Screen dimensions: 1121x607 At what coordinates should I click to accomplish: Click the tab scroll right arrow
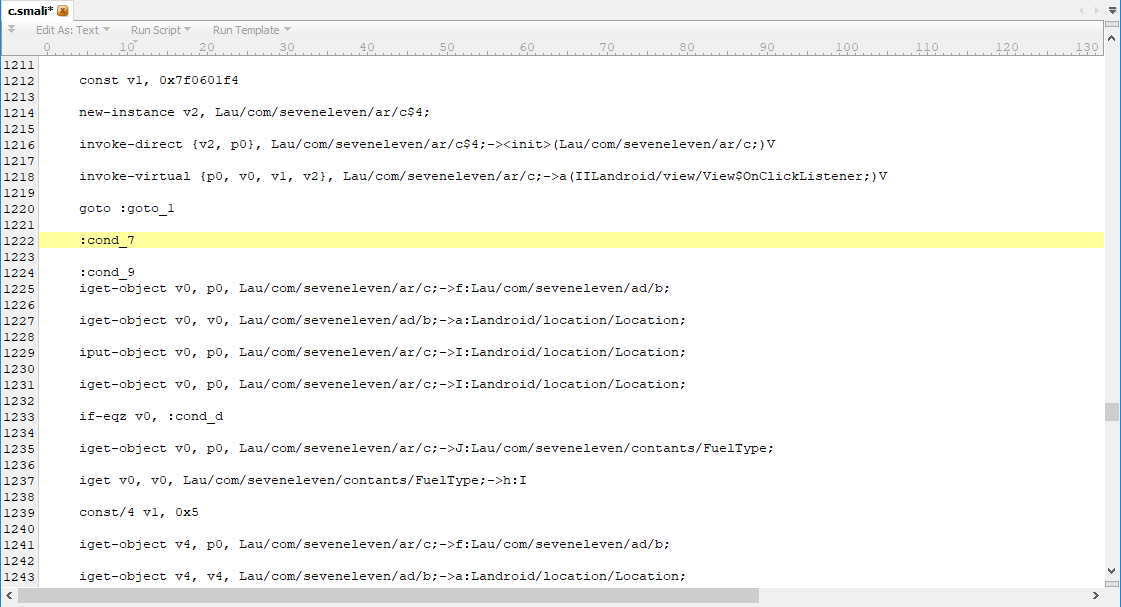point(1096,10)
